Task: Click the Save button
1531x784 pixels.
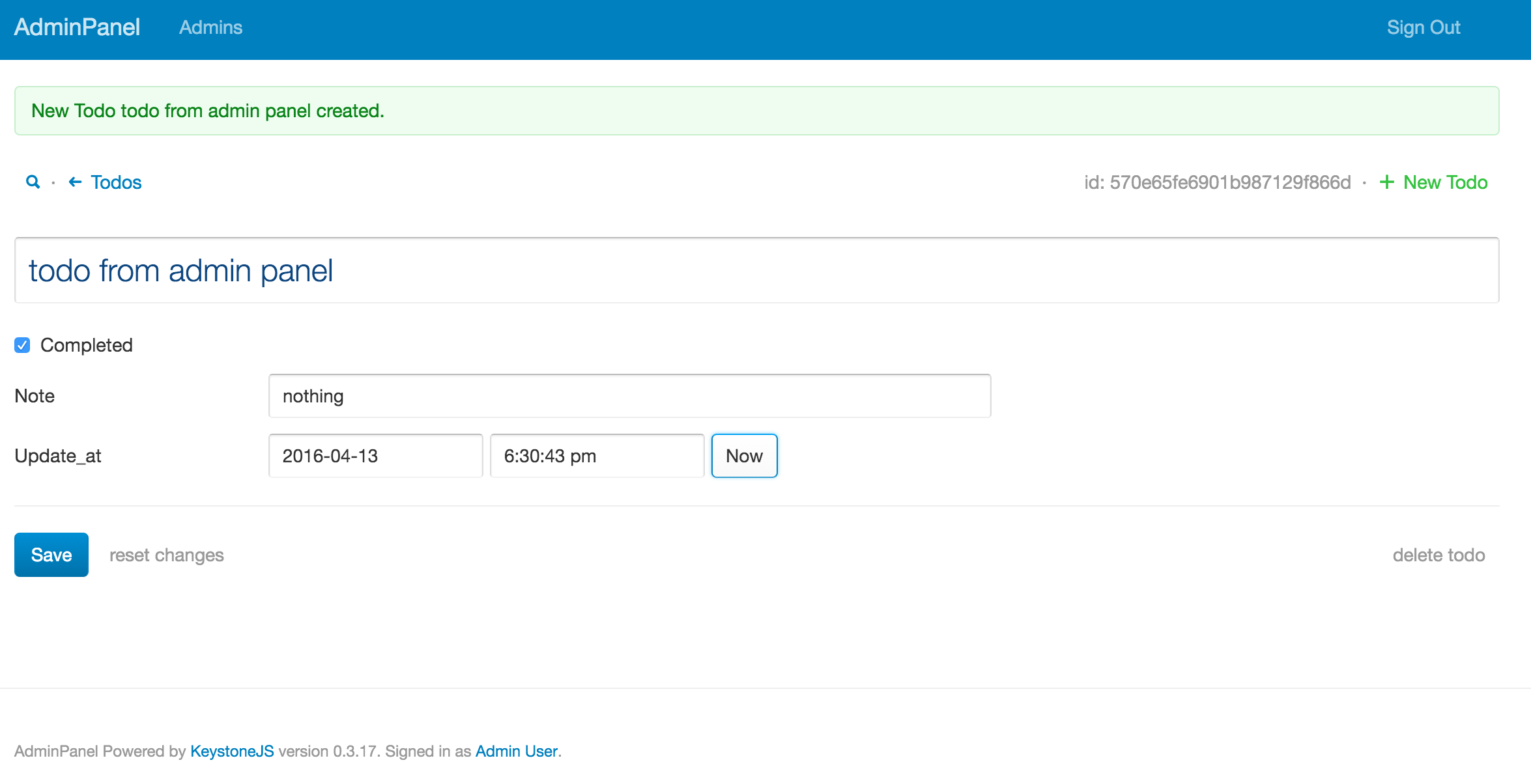Action: tap(51, 554)
